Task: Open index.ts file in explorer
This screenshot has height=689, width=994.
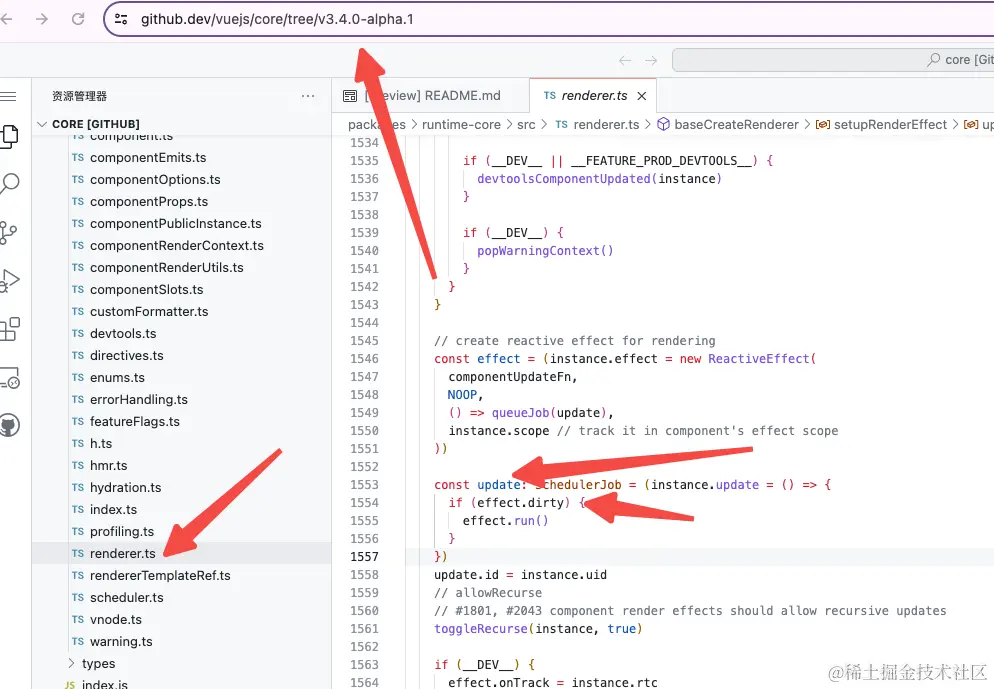Action: click(113, 510)
